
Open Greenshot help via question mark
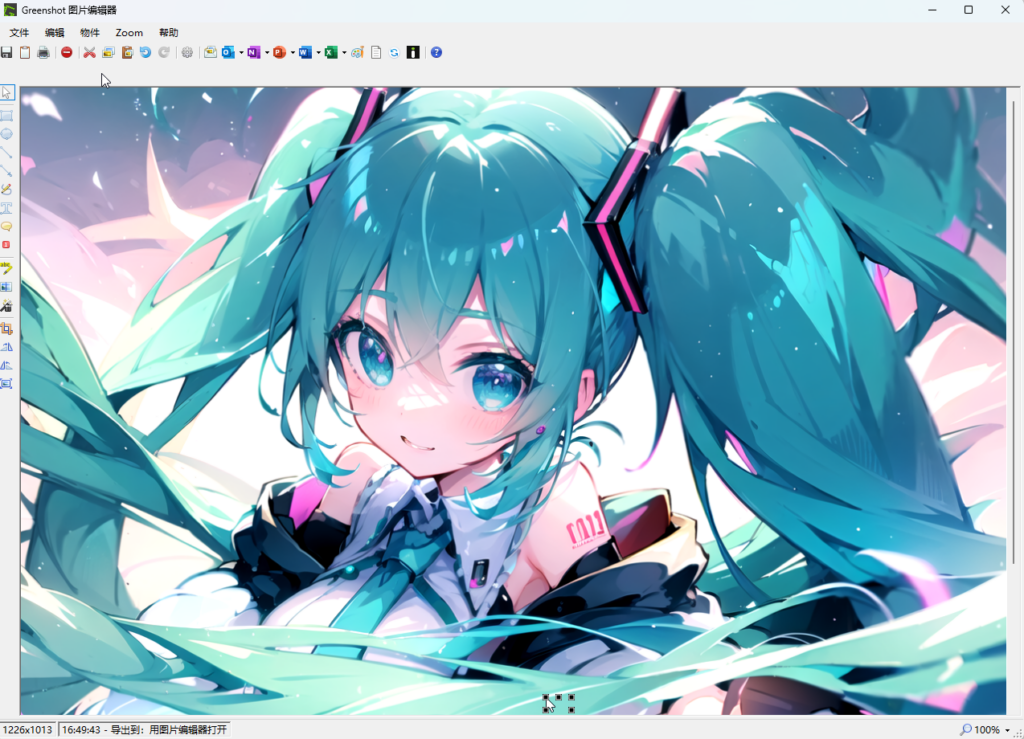(436, 52)
